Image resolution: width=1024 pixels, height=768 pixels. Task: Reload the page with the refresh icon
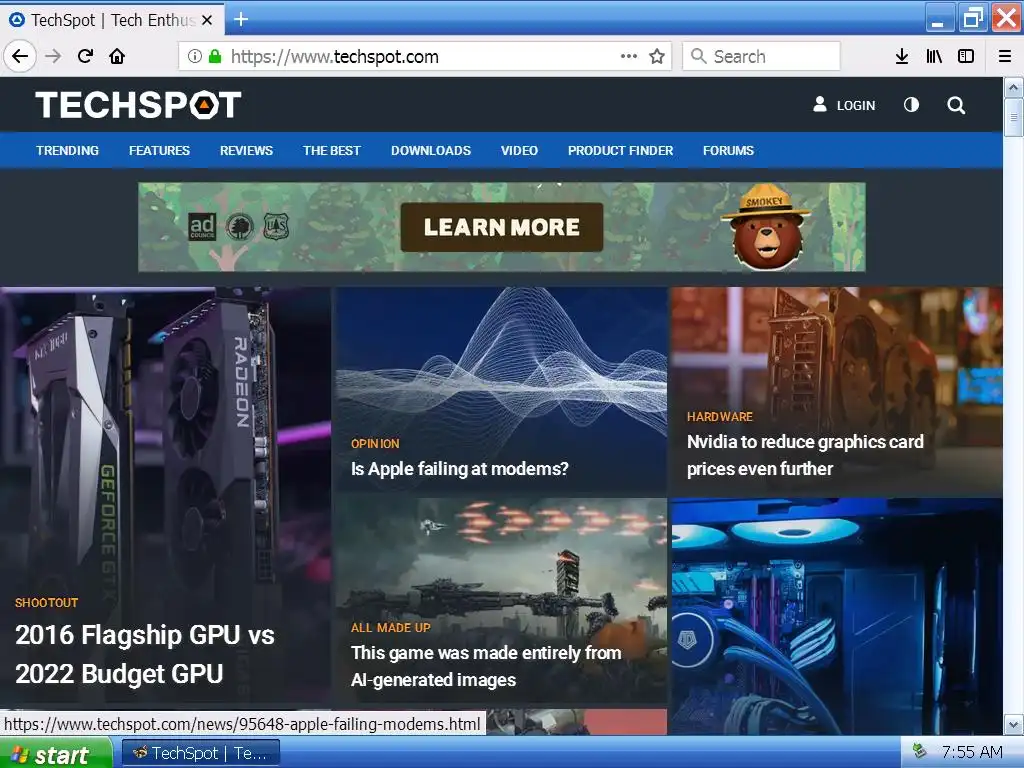[x=86, y=56]
